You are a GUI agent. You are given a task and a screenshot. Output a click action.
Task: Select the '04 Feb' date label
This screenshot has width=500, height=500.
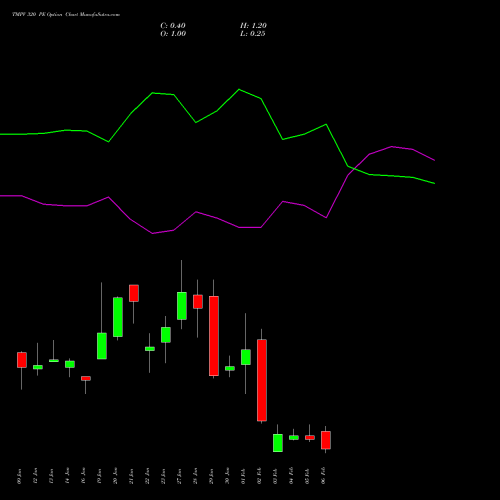point(291,476)
